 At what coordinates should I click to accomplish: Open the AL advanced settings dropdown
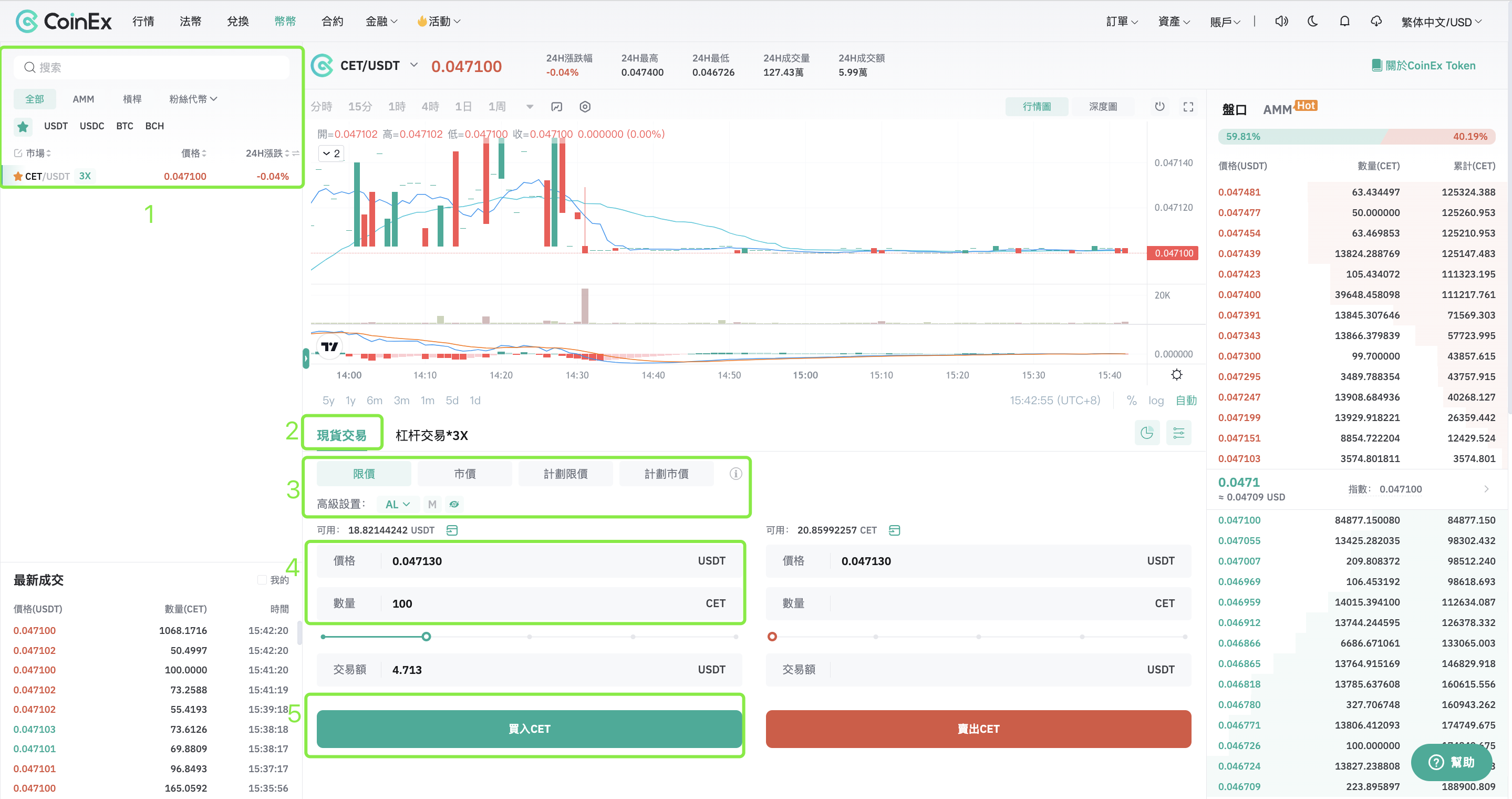click(x=397, y=504)
